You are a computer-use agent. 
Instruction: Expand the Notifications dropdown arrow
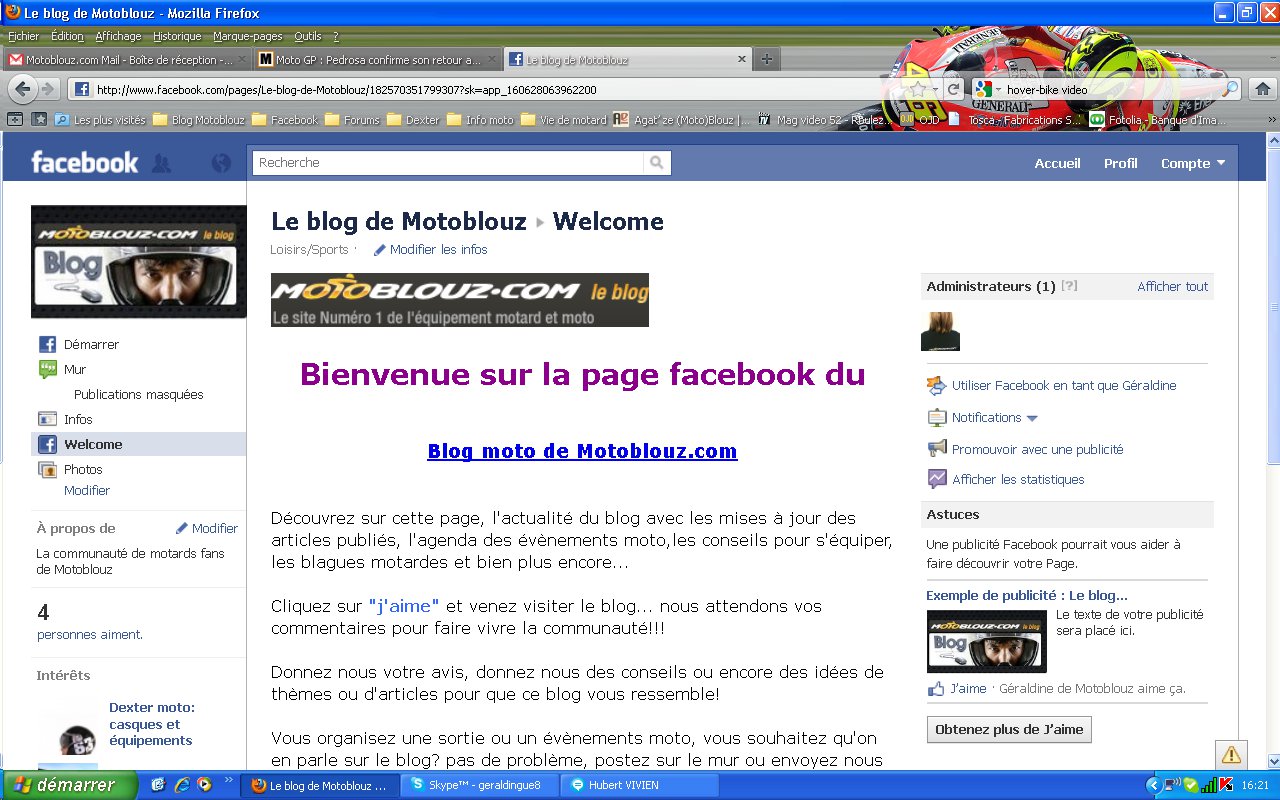coord(1032,418)
